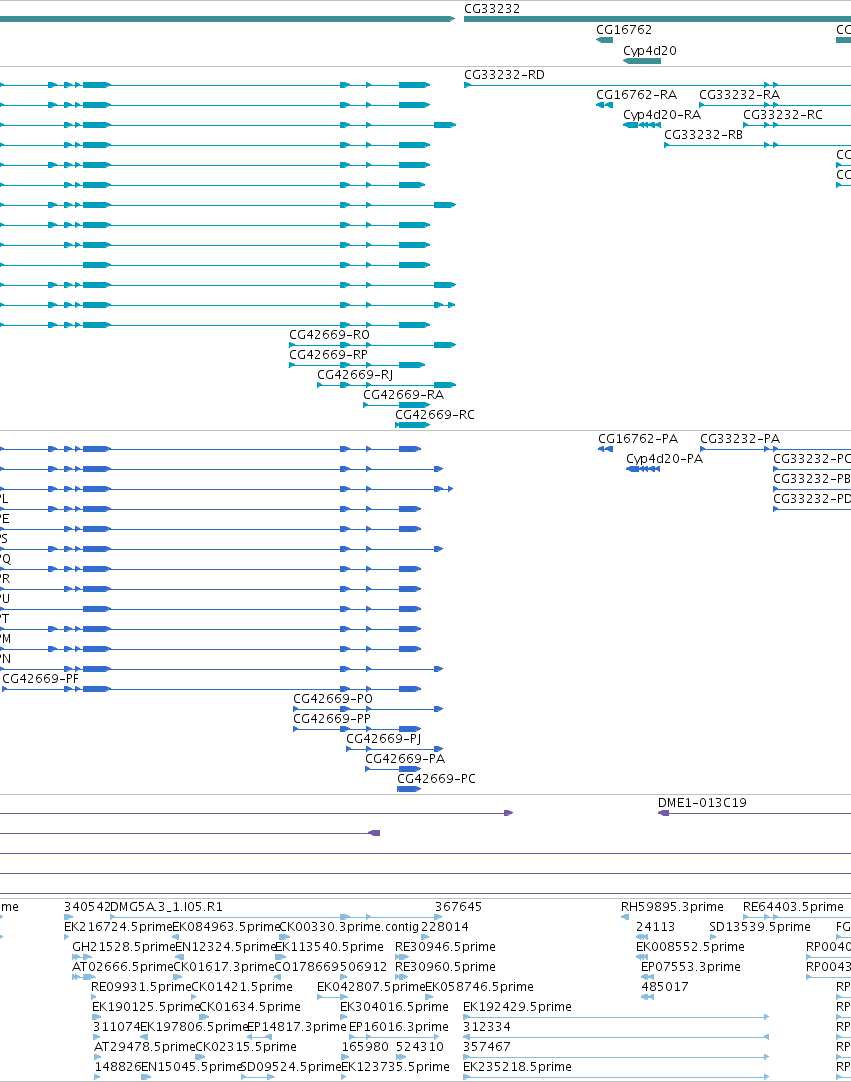Viewport: 851px width, 1082px height.
Task: Select the CG42669-RP transcript label
Action: 328,355
